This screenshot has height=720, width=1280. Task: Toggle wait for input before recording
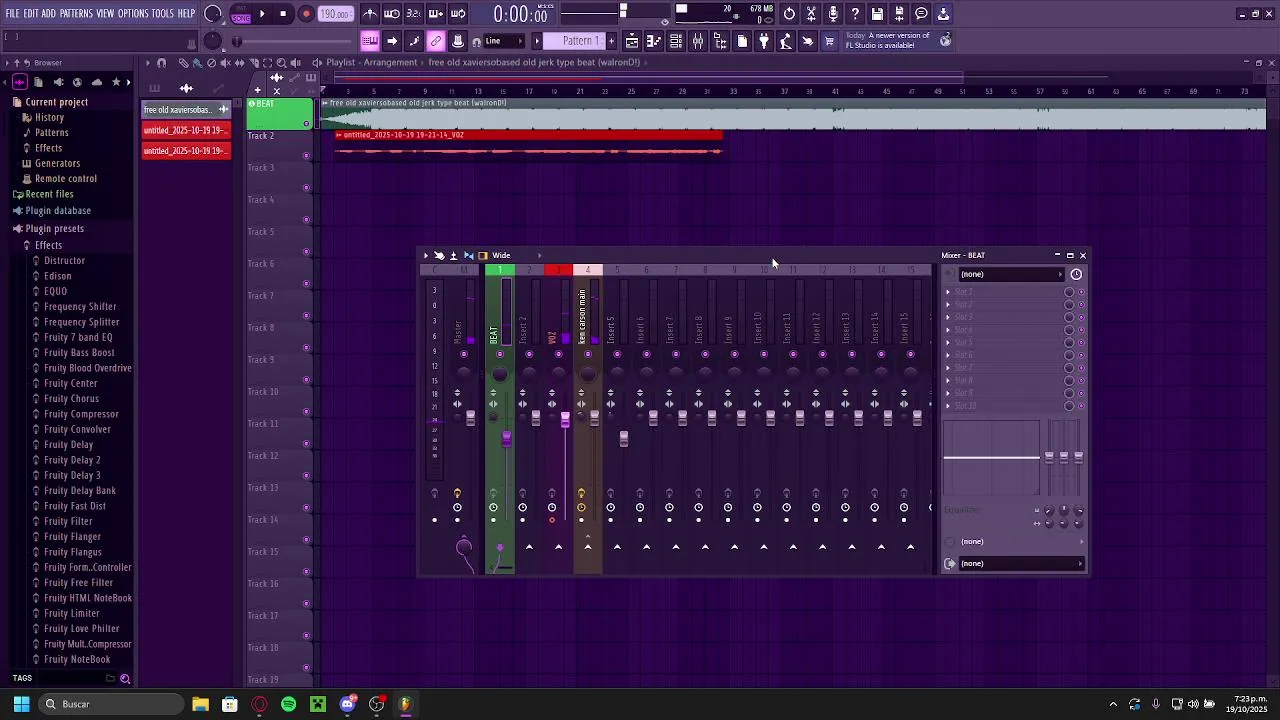[392, 14]
